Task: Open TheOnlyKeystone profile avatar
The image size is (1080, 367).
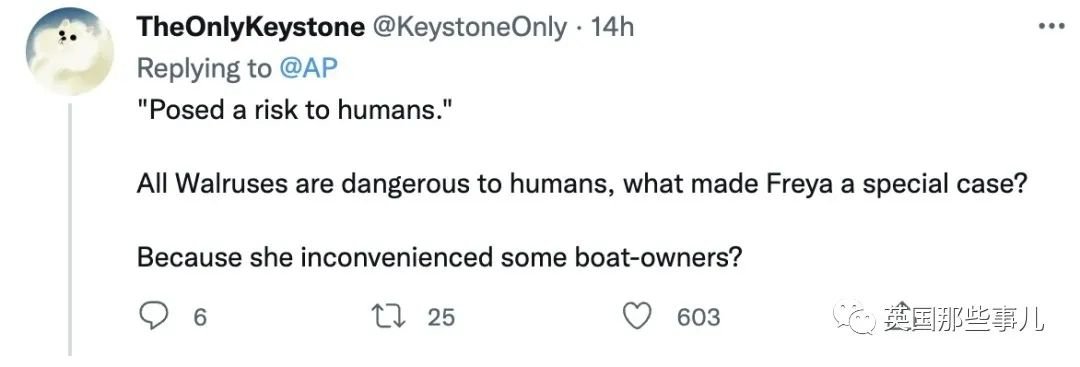Action: point(69,52)
